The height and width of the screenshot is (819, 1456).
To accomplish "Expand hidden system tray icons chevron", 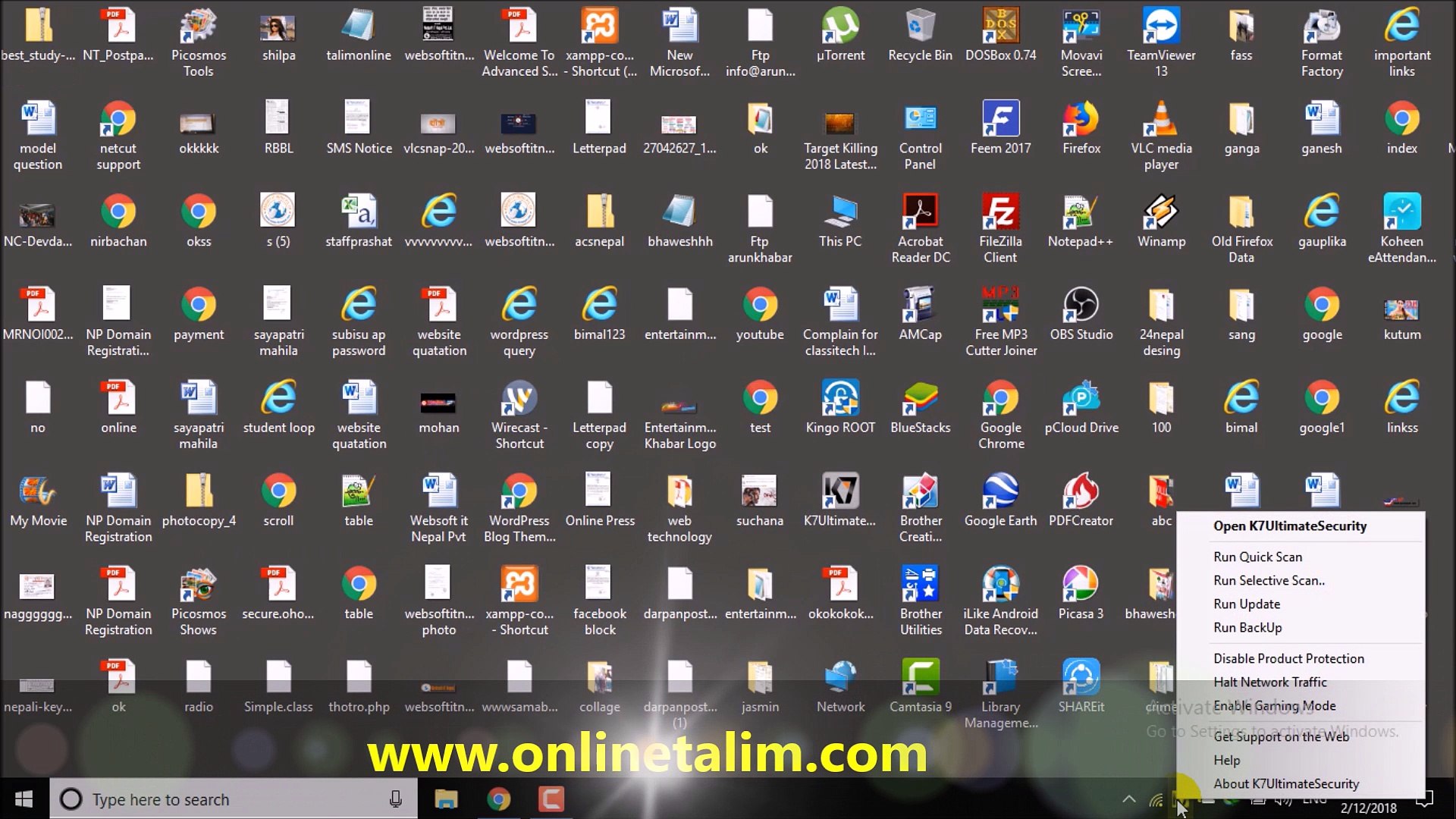I will pos(1128,799).
